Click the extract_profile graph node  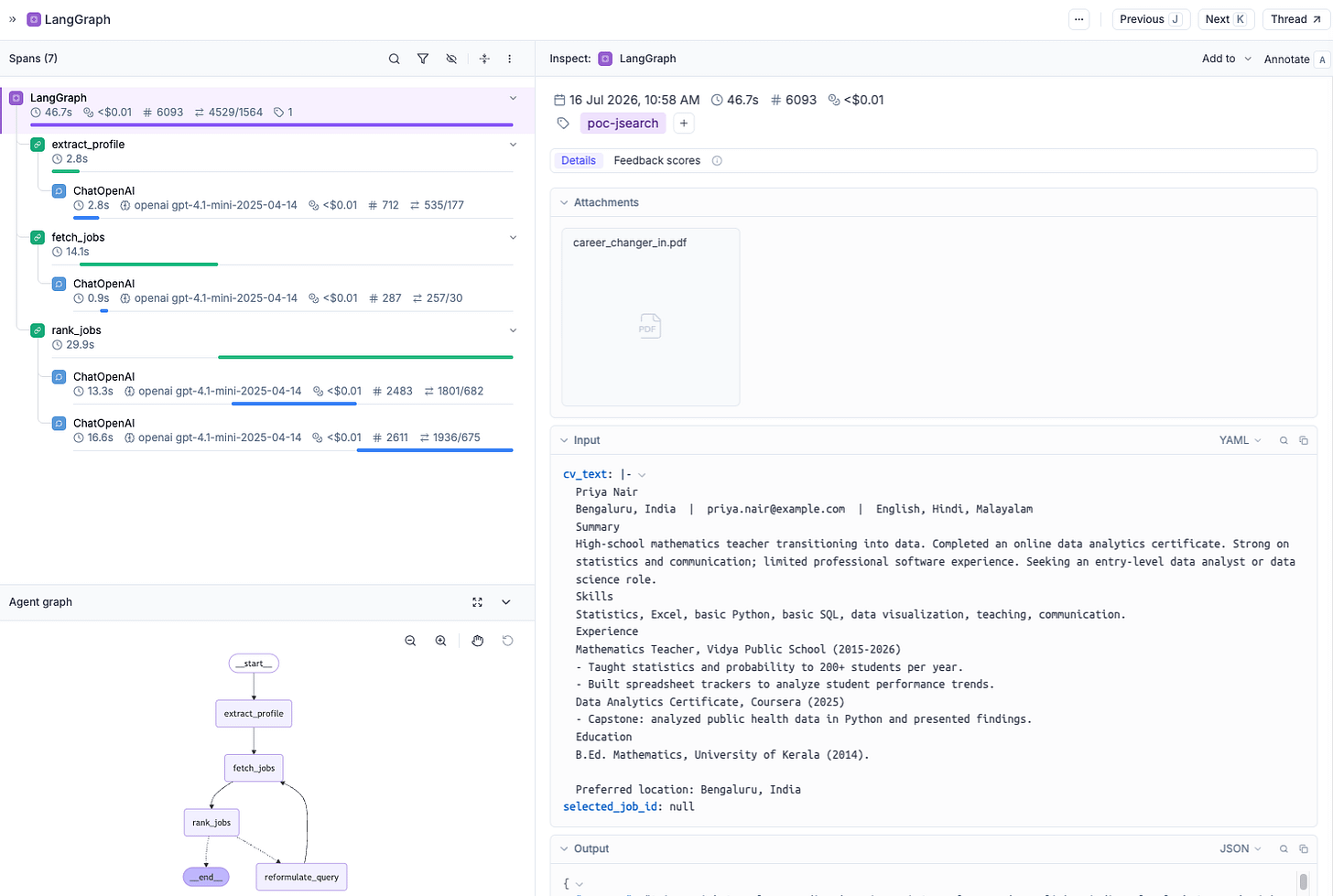(x=254, y=714)
